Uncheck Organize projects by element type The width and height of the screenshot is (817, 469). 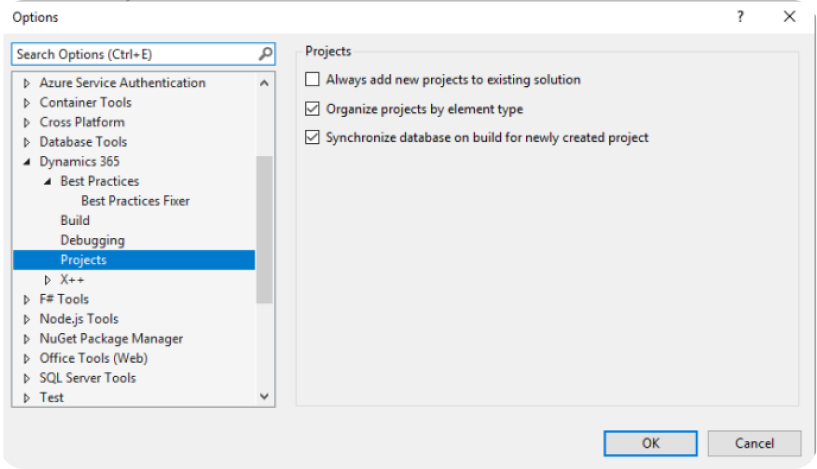point(312,108)
